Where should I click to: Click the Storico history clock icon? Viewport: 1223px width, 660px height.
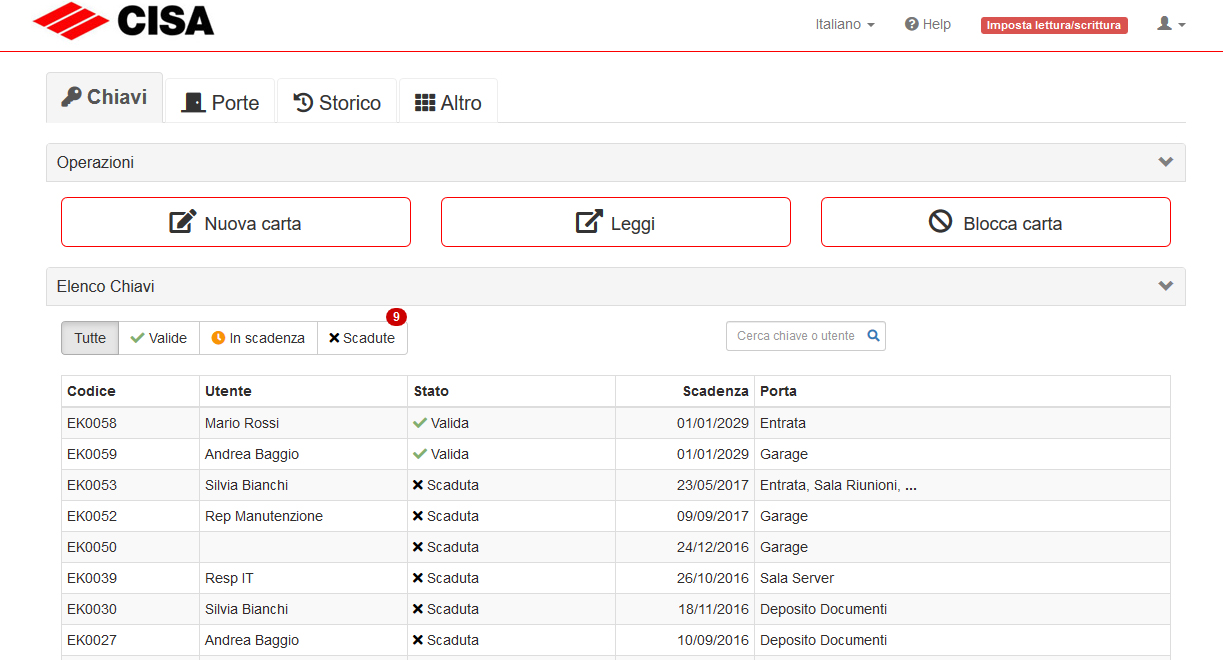(303, 102)
